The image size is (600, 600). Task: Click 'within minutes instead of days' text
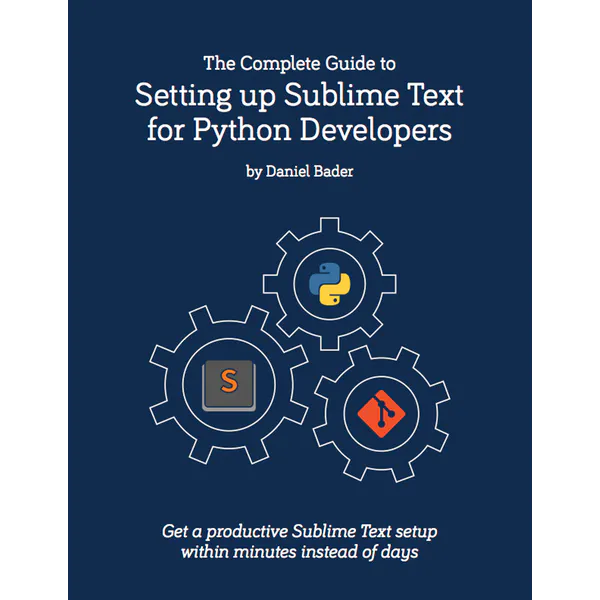click(x=299, y=552)
